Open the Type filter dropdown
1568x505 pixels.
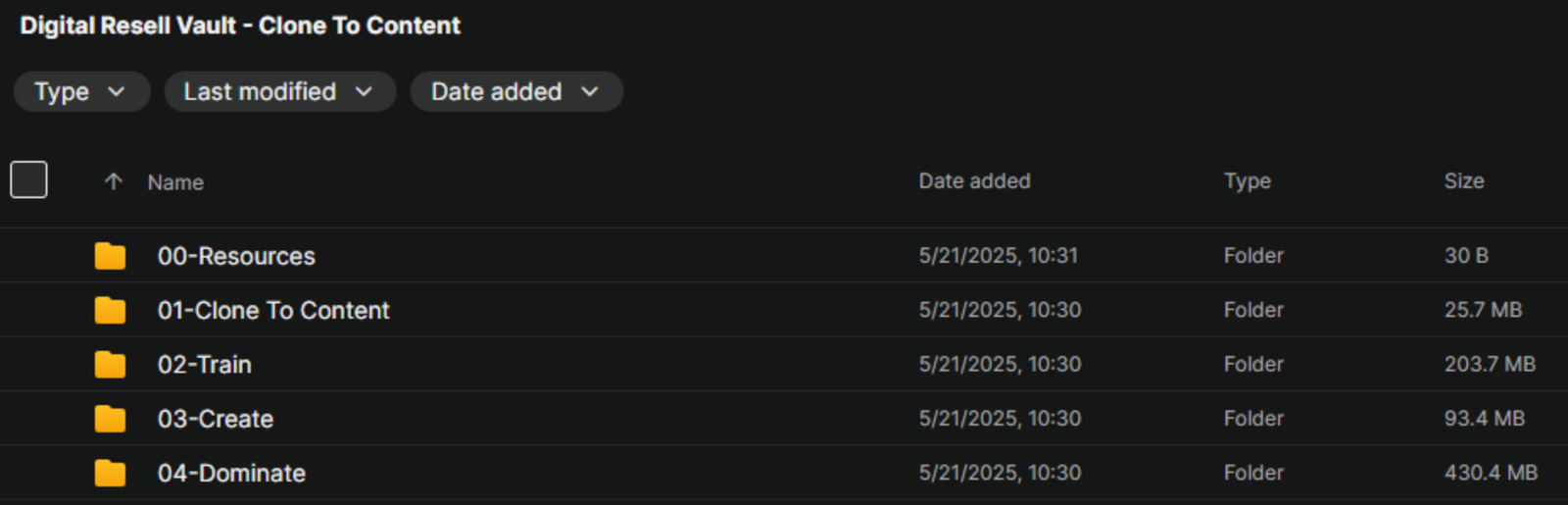pos(81,91)
